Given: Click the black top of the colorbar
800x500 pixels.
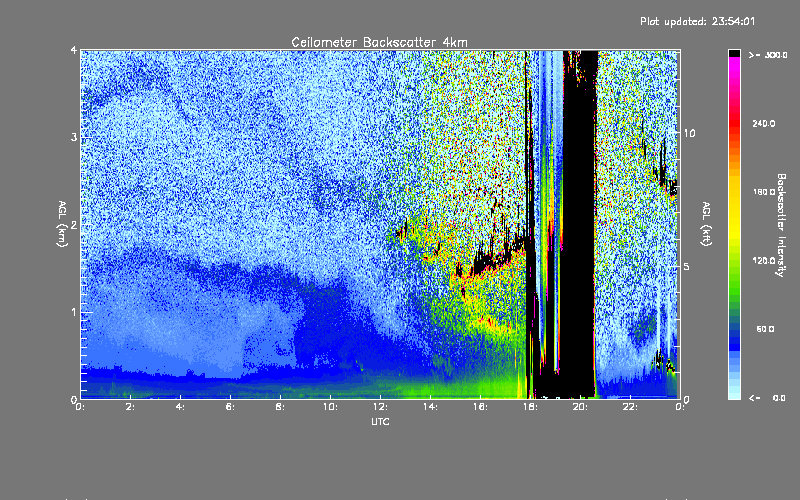Looking at the screenshot, I should click(x=734, y=53).
